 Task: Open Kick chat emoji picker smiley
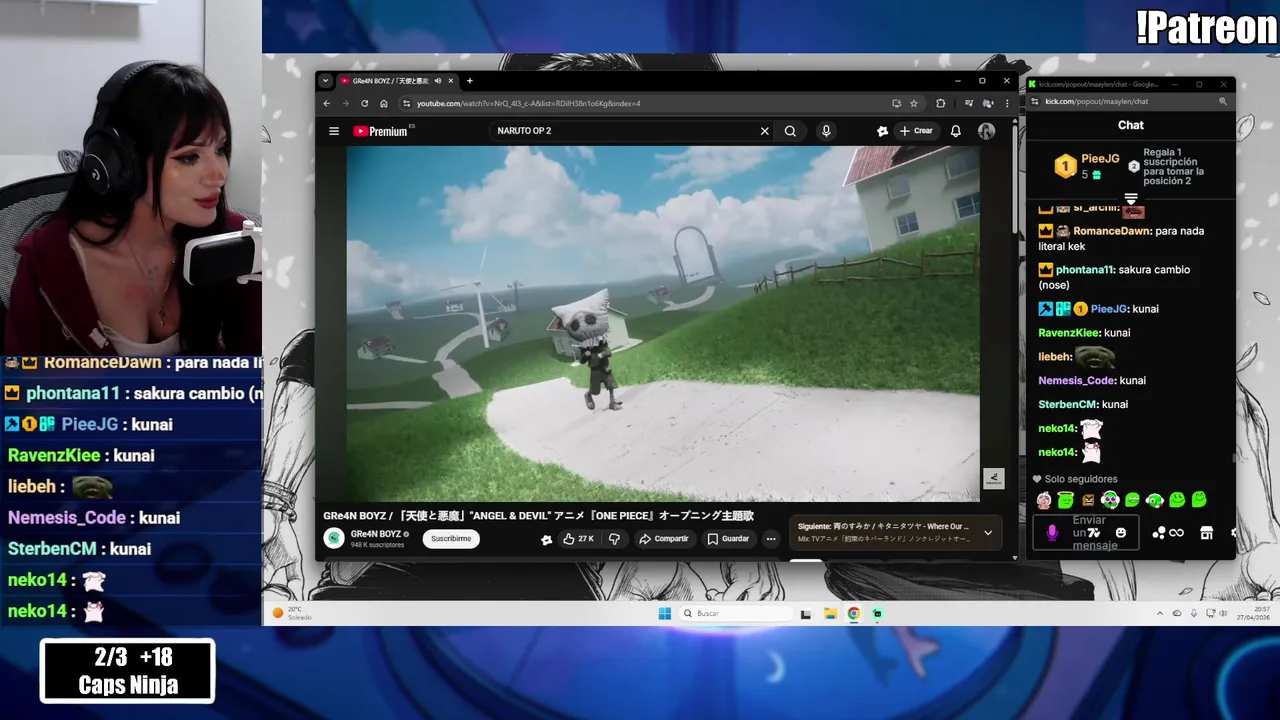pos(1121,533)
